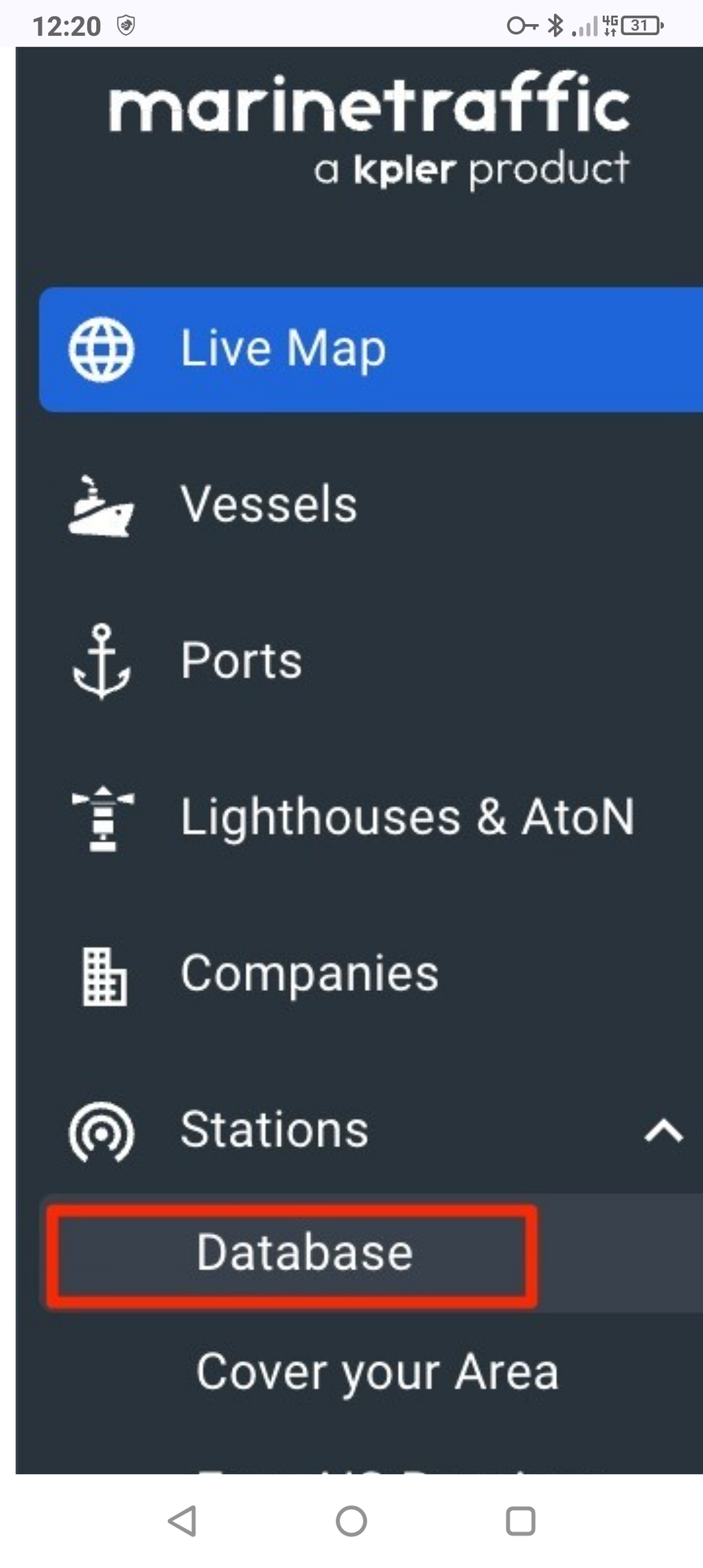Open Lighthouses & AtoN section
The width and height of the screenshot is (703, 1568).
pos(407,817)
